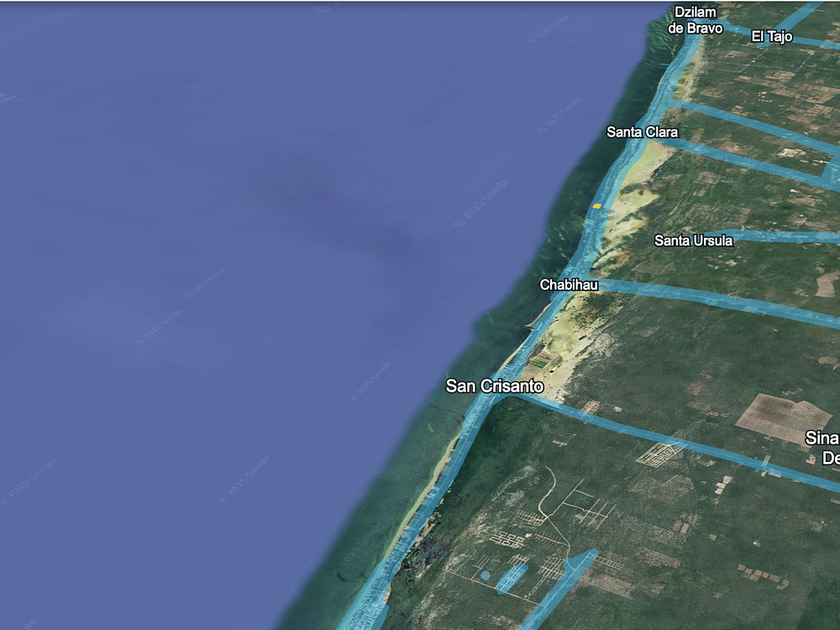Click the Santa Clara town label
The height and width of the screenshot is (630, 840).
642,132
